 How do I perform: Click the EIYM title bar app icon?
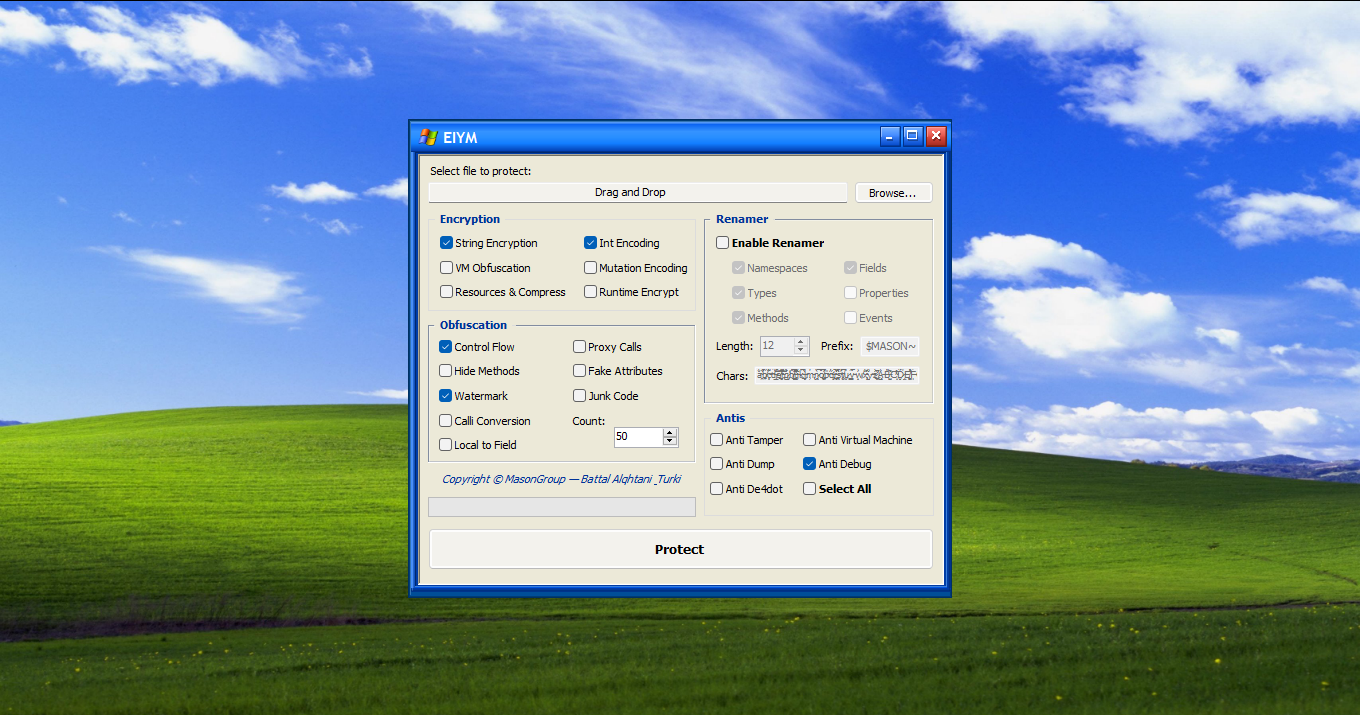(x=428, y=137)
